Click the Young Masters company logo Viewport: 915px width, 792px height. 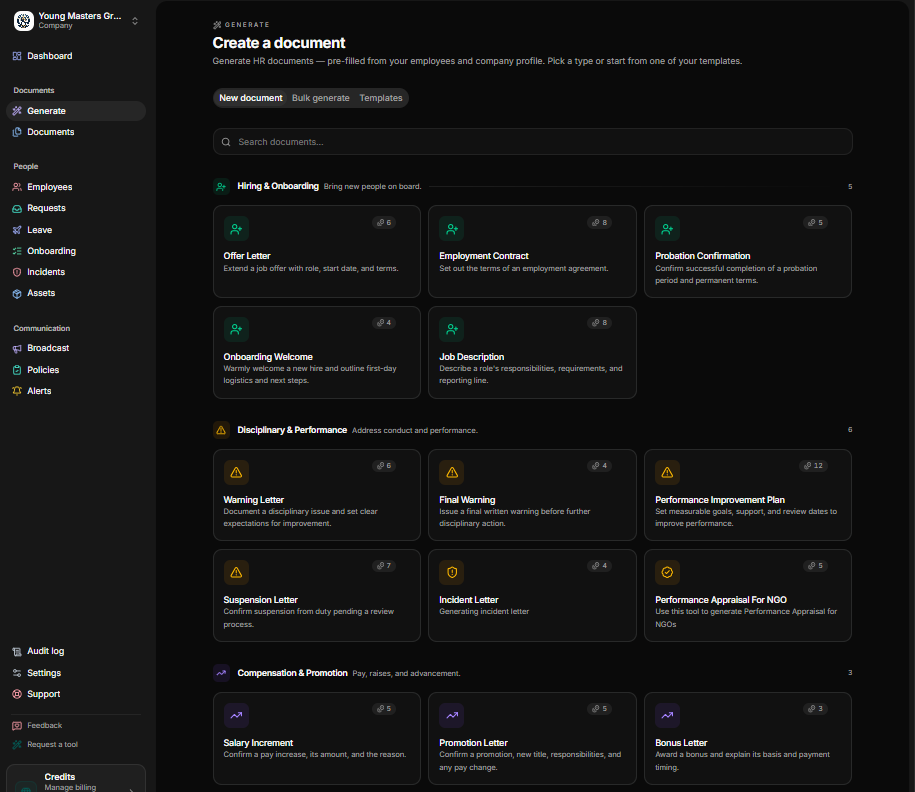tap(24, 20)
